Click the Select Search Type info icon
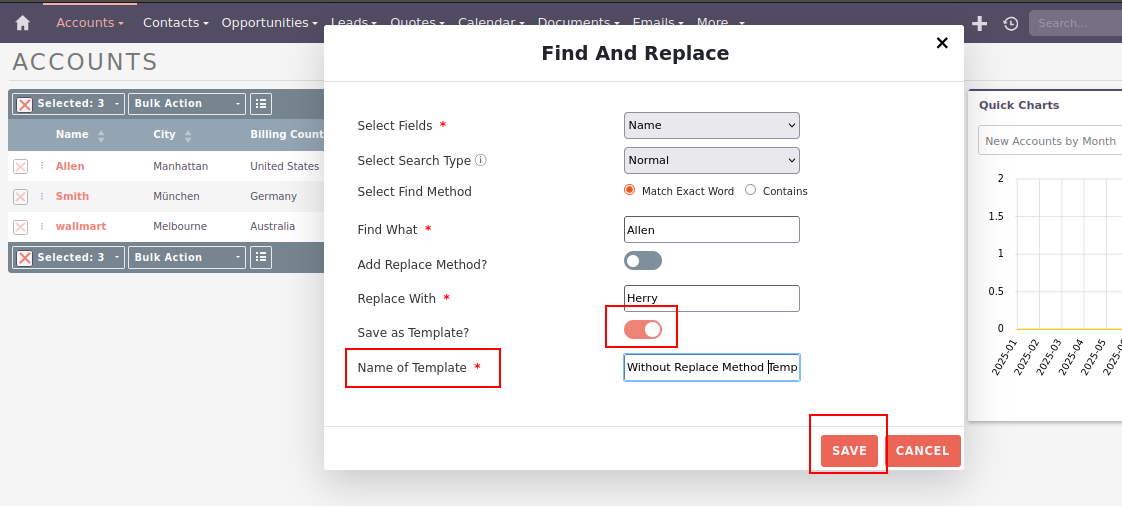The height and width of the screenshot is (506, 1122). (481, 160)
